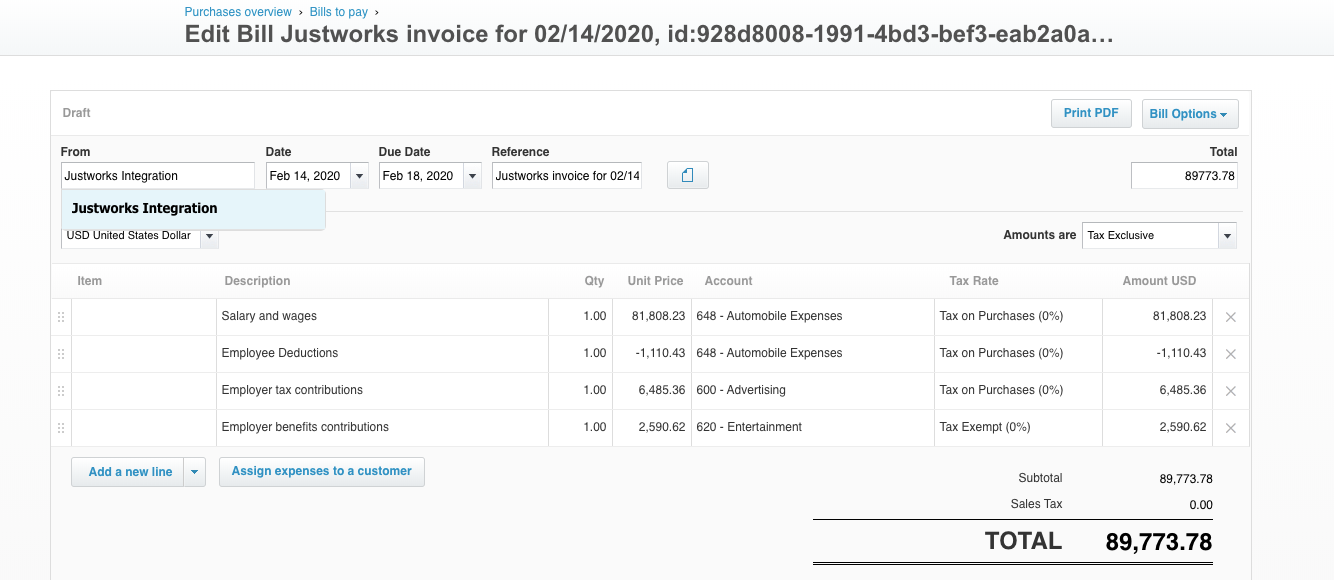1334x580 pixels.
Task: Grab the drag handle of Salary and wages row
Action: point(61,317)
